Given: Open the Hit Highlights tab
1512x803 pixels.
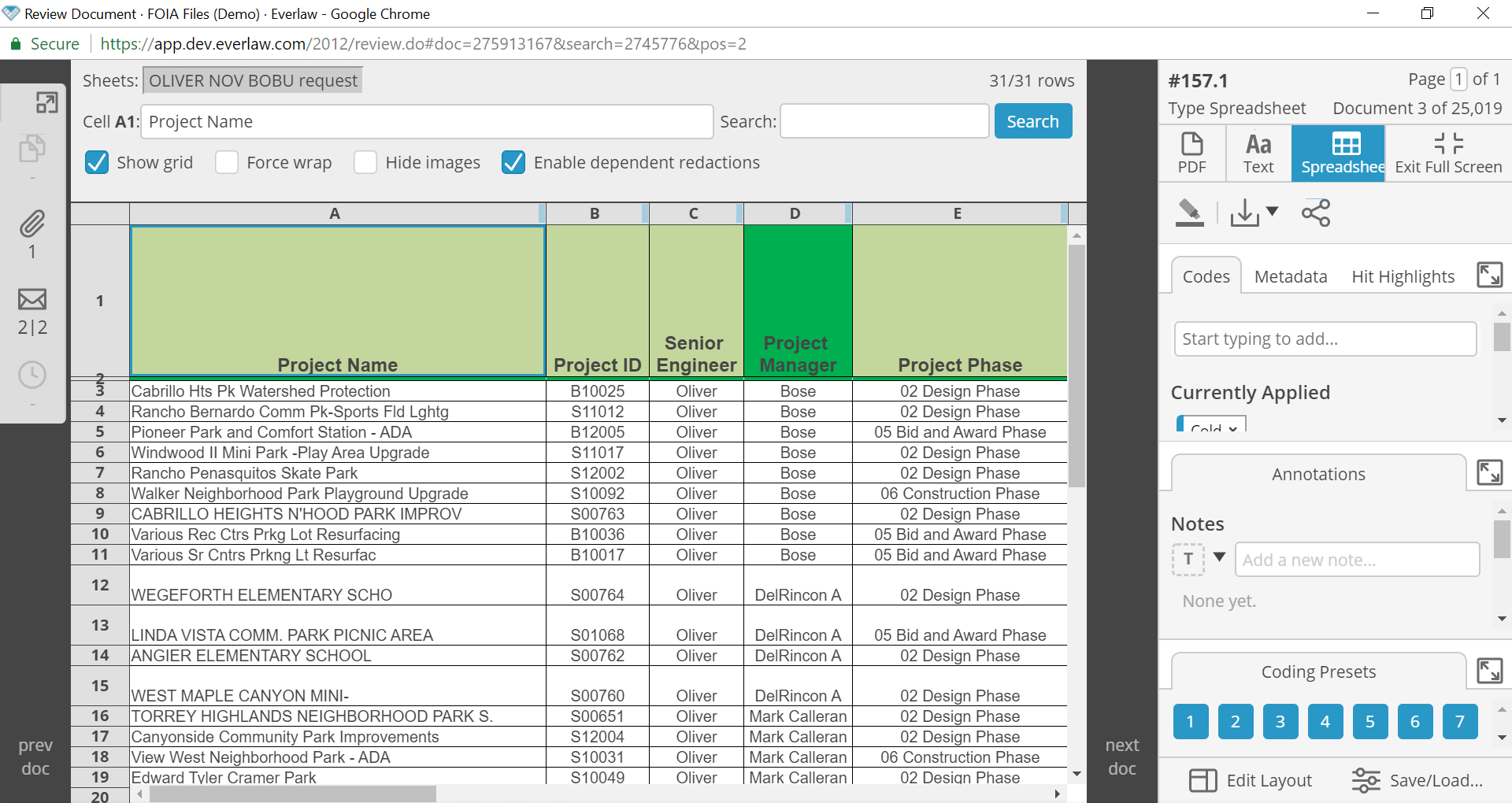Looking at the screenshot, I should tap(1403, 276).
